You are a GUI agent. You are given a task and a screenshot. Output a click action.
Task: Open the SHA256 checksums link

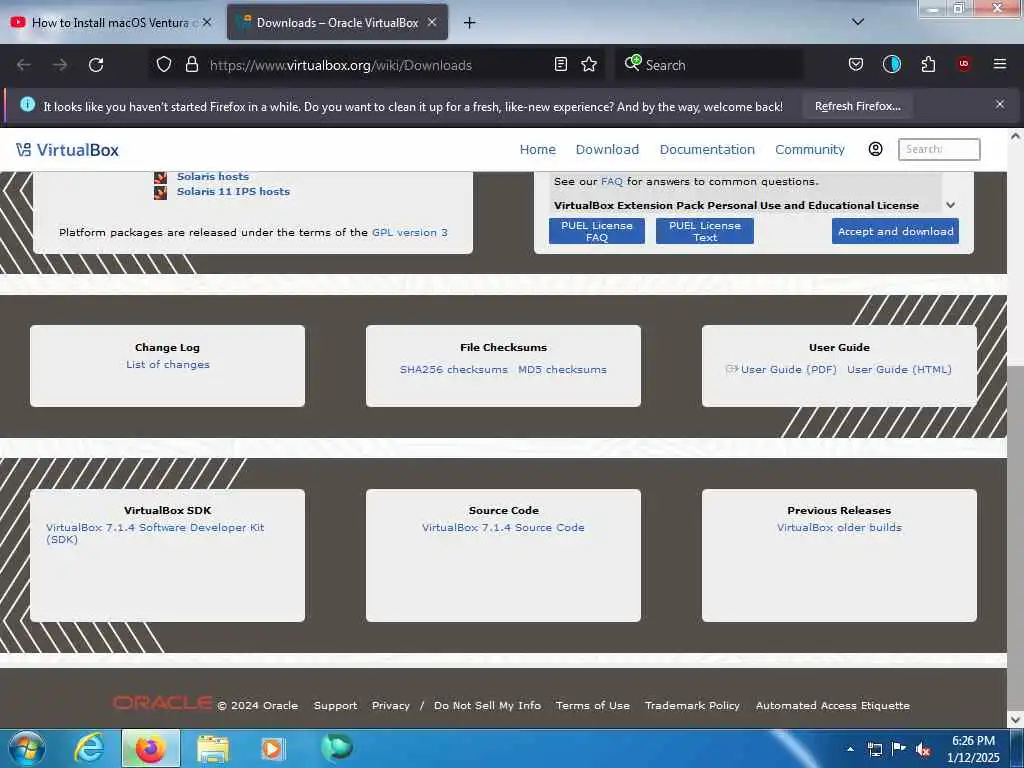[454, 370]
